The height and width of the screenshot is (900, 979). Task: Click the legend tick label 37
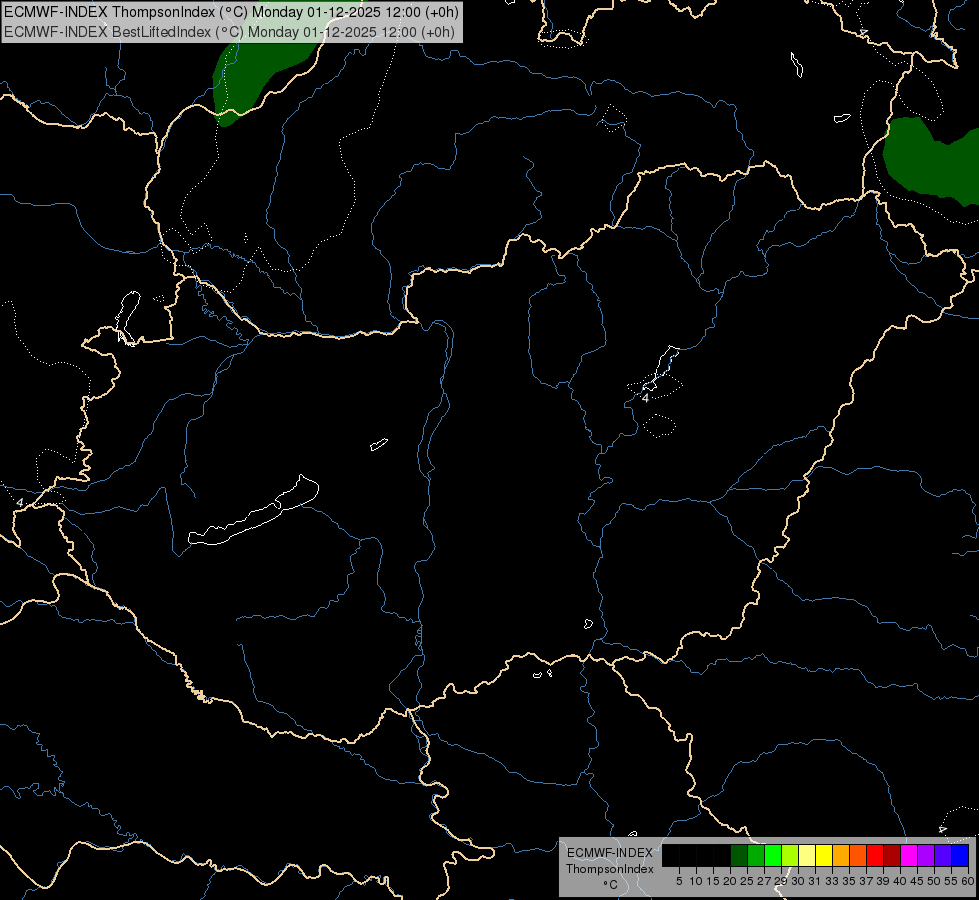coord(866,881)
